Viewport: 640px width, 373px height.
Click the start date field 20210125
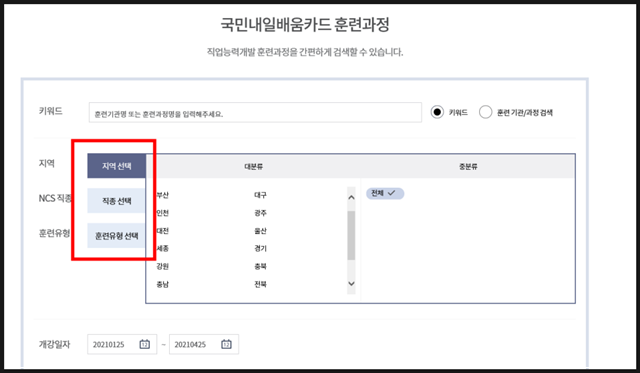[122, 344]
